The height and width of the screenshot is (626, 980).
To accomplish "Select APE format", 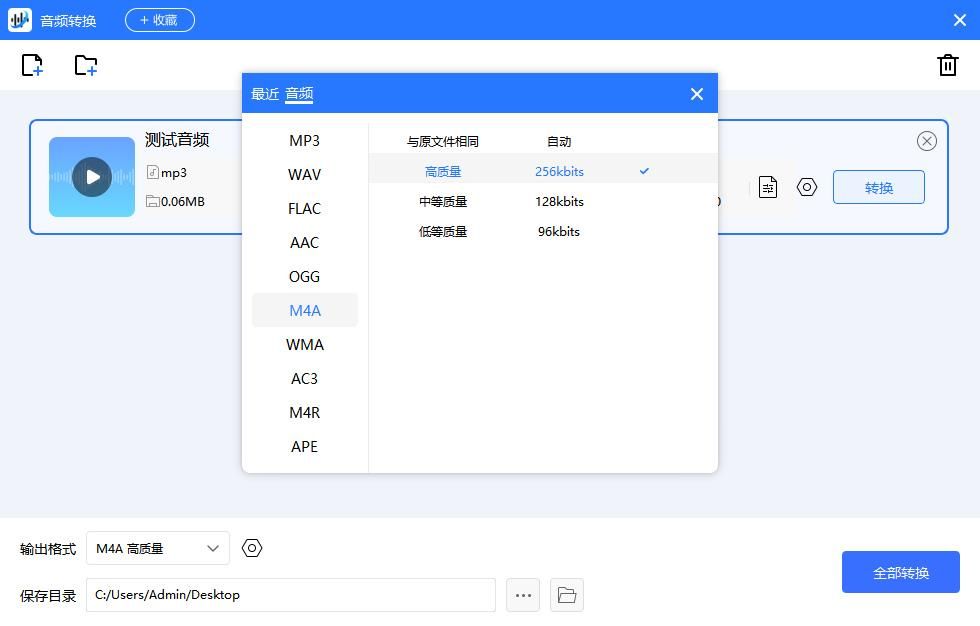I will coord(304,447).
